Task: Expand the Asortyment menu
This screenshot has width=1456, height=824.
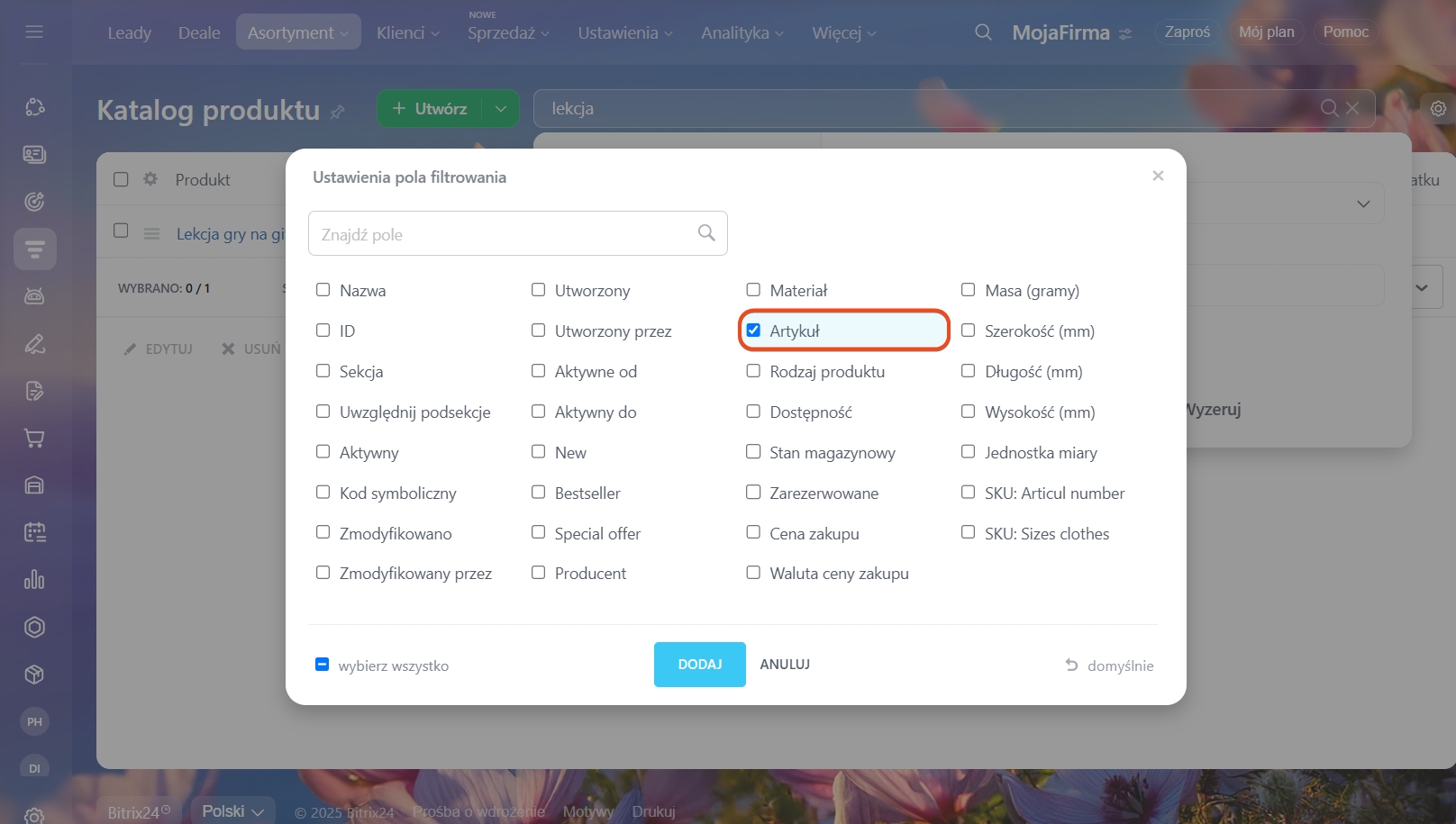Action: pyautogui.click(x=297, y=32)
